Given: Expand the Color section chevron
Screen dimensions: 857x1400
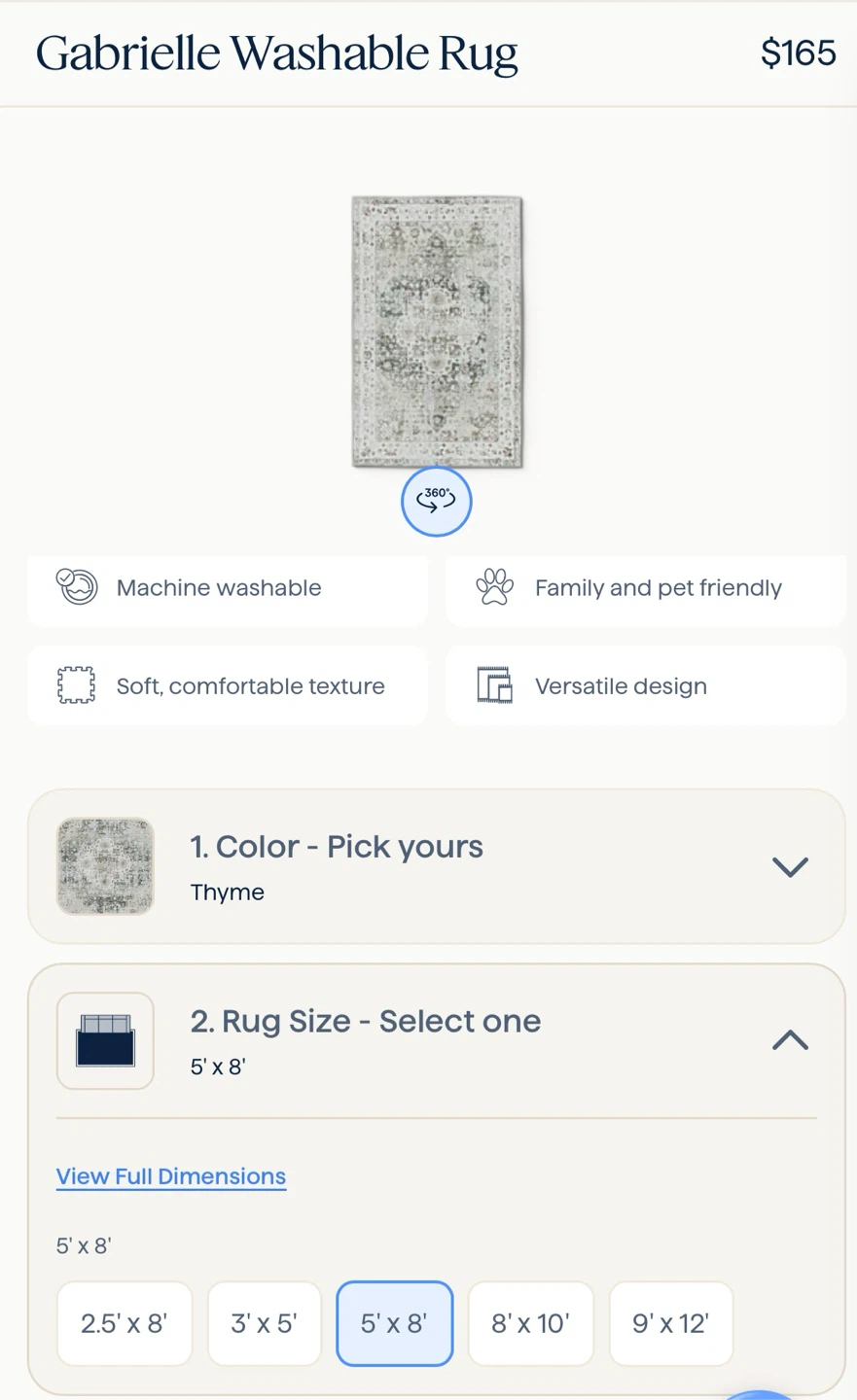Looking at the screenshot, I should pos(790,866).
